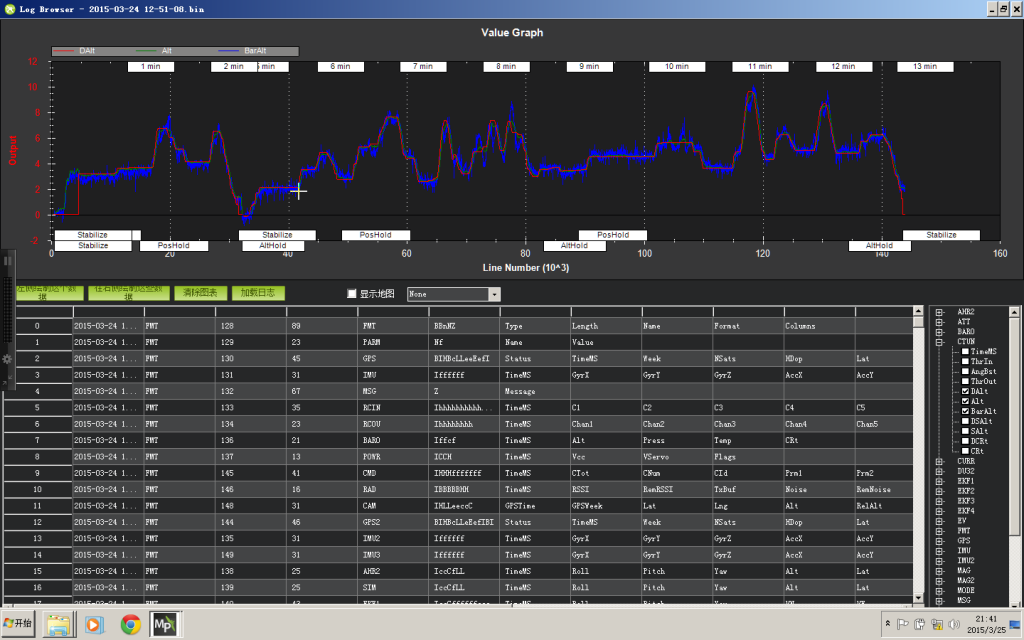This screenshot has width=1024, height=640.
Task: Open the file explorer taskbar icon
Action: [57, 625]
